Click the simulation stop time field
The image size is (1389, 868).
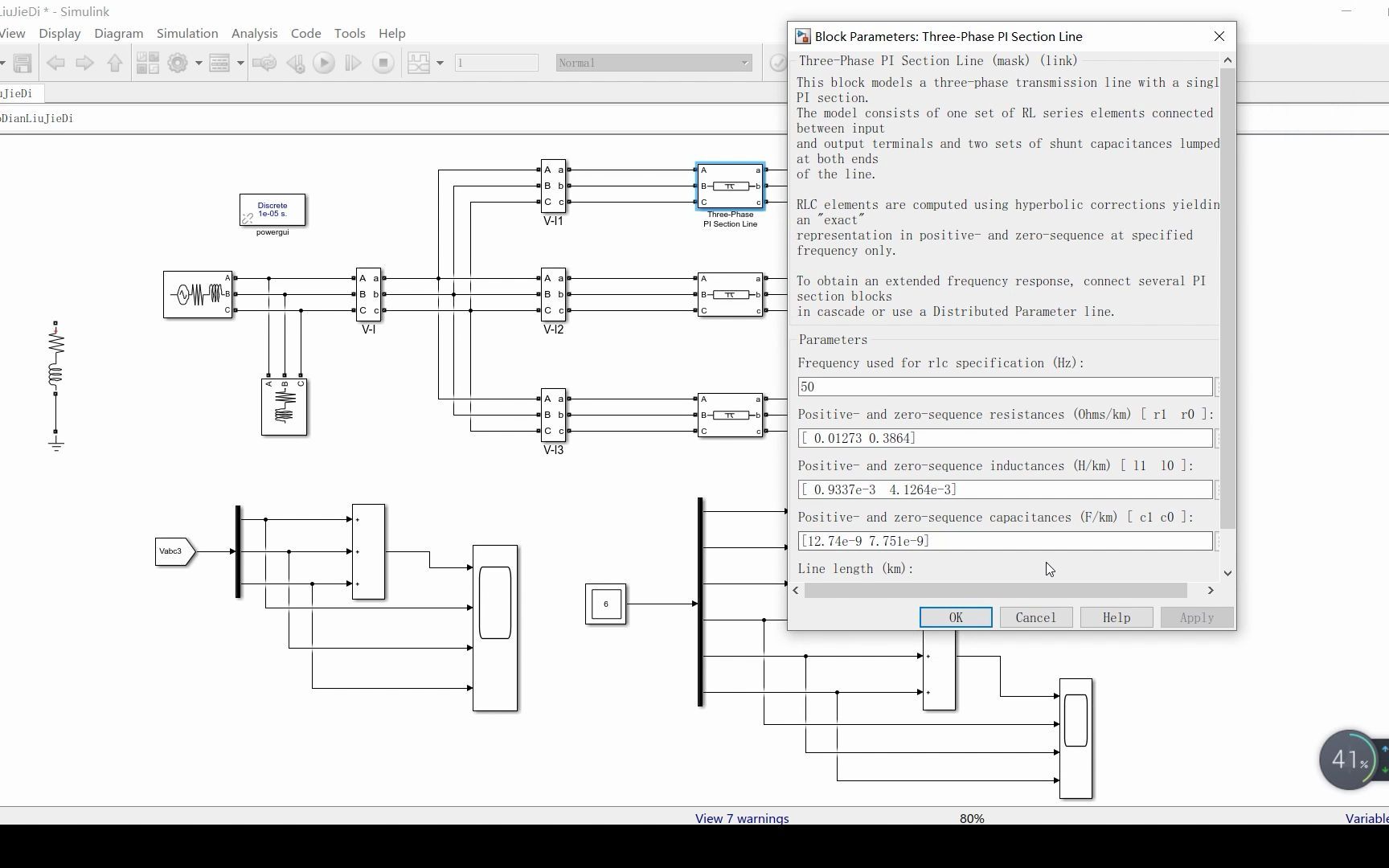pyautogui.click(x=497, y=63)
